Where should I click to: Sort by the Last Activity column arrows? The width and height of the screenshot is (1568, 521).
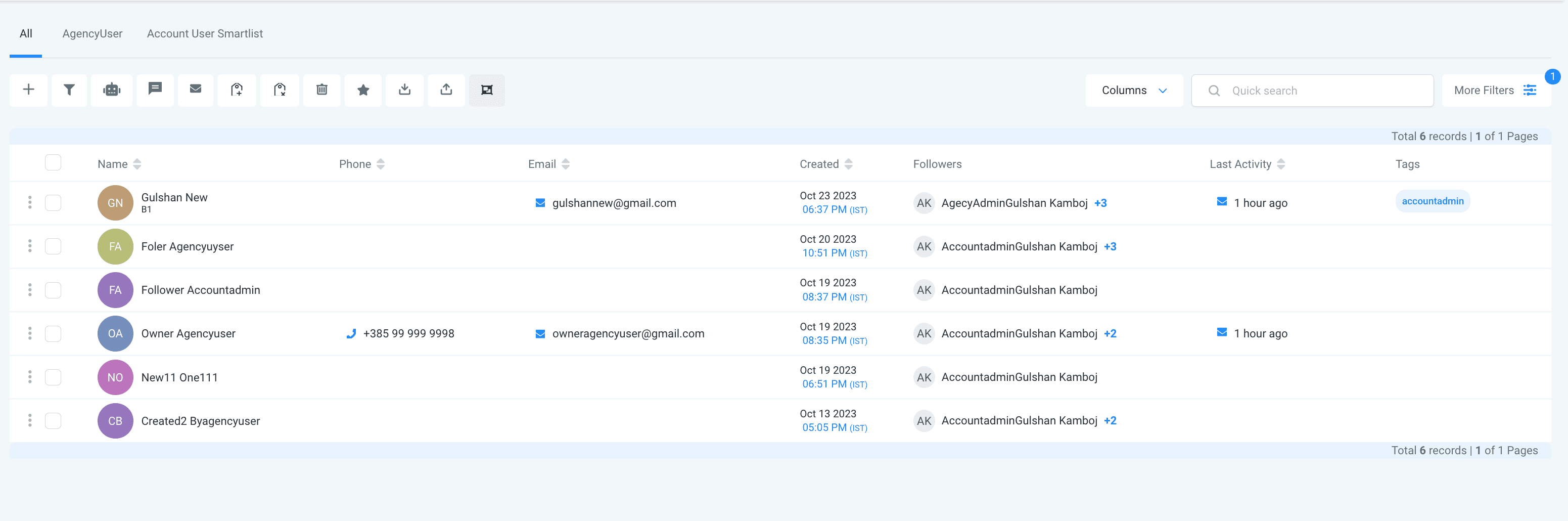1281,164
